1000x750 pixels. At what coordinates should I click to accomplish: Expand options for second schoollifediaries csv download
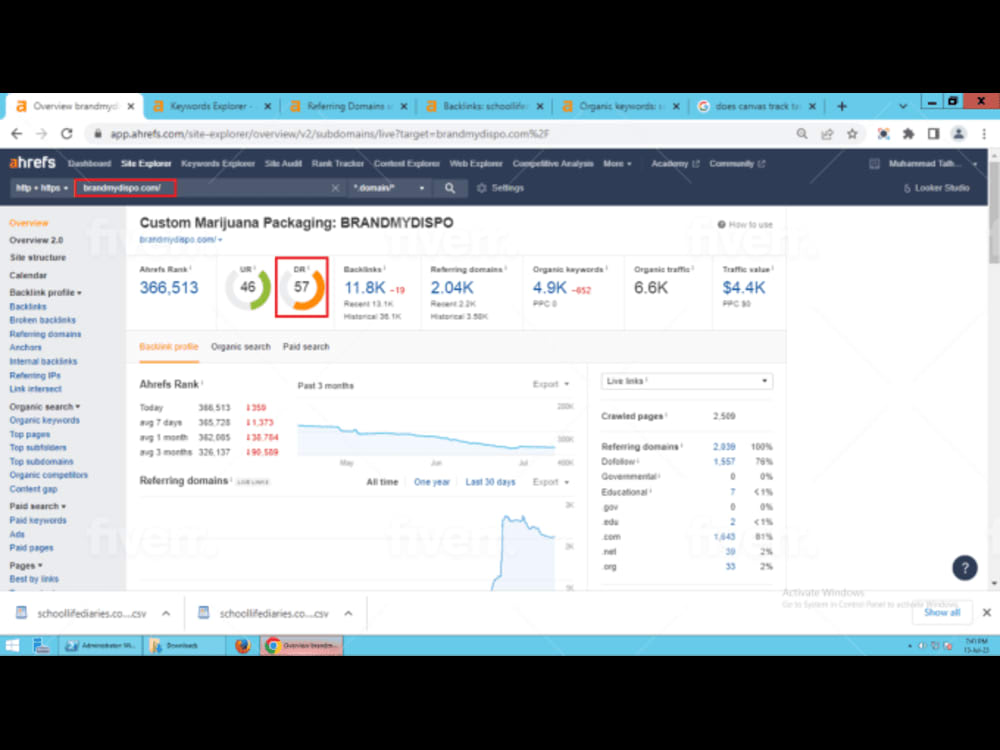[x=348, y=614]
